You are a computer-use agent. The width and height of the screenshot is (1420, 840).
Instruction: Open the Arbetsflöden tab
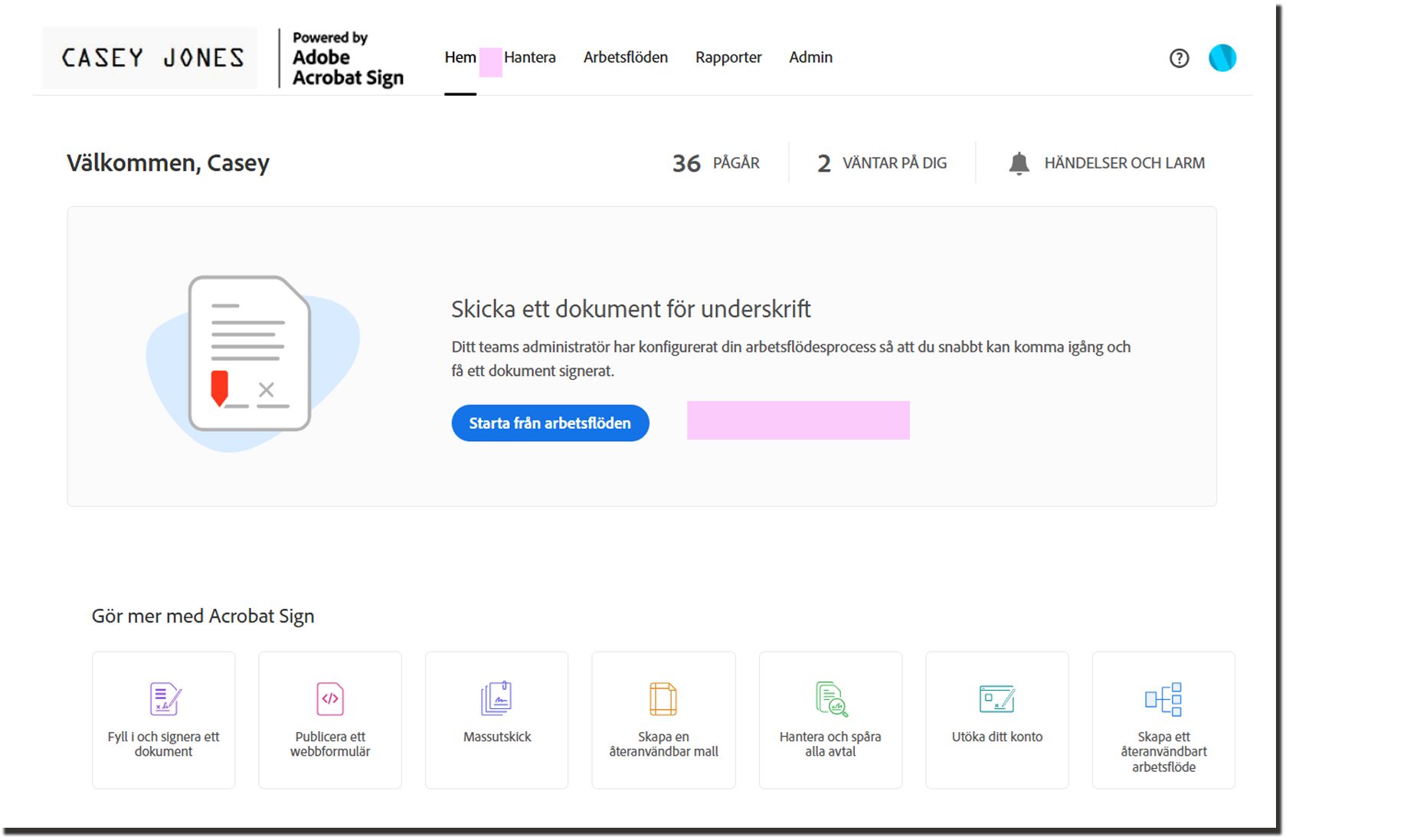[x=626, y=57]
